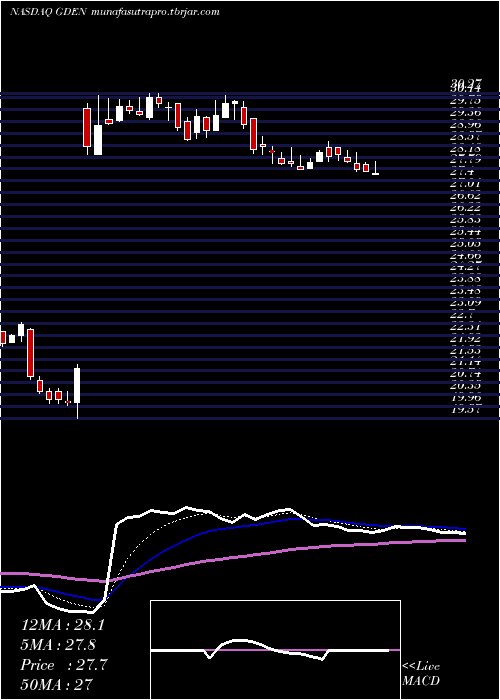This screenshot has width=500, height=700.
Task: Select the 50MA : 27 readout
Action: pos(57,684)
